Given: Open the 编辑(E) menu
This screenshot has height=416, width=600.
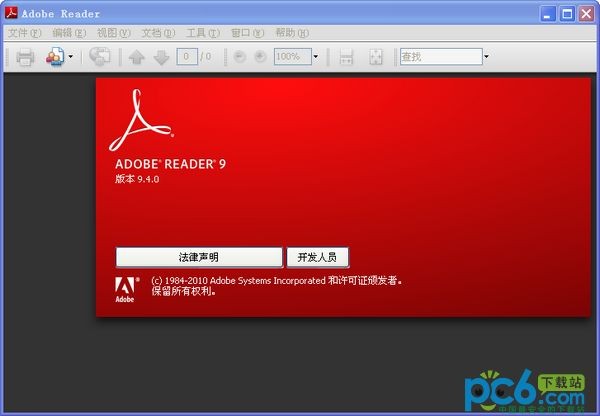Looking at the screenshot, I should click(69, 33).
